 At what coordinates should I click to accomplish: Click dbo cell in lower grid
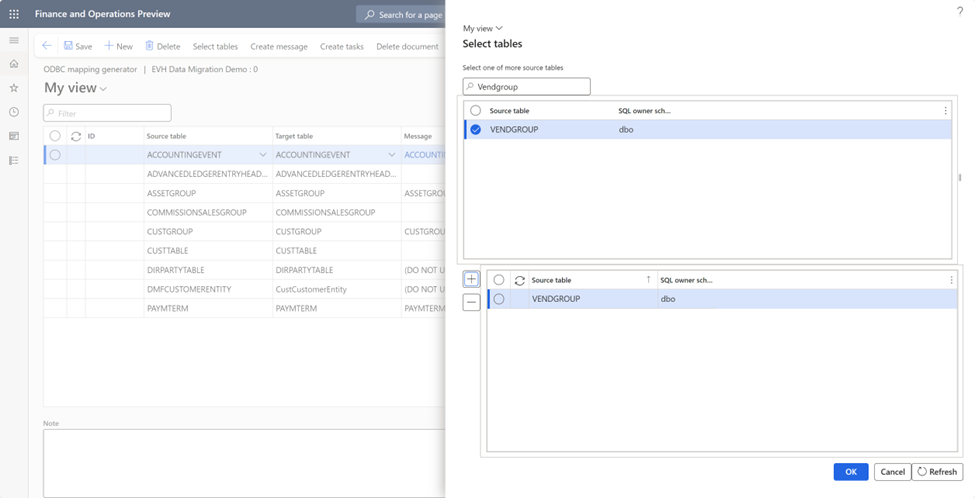[x=668, y=299]
